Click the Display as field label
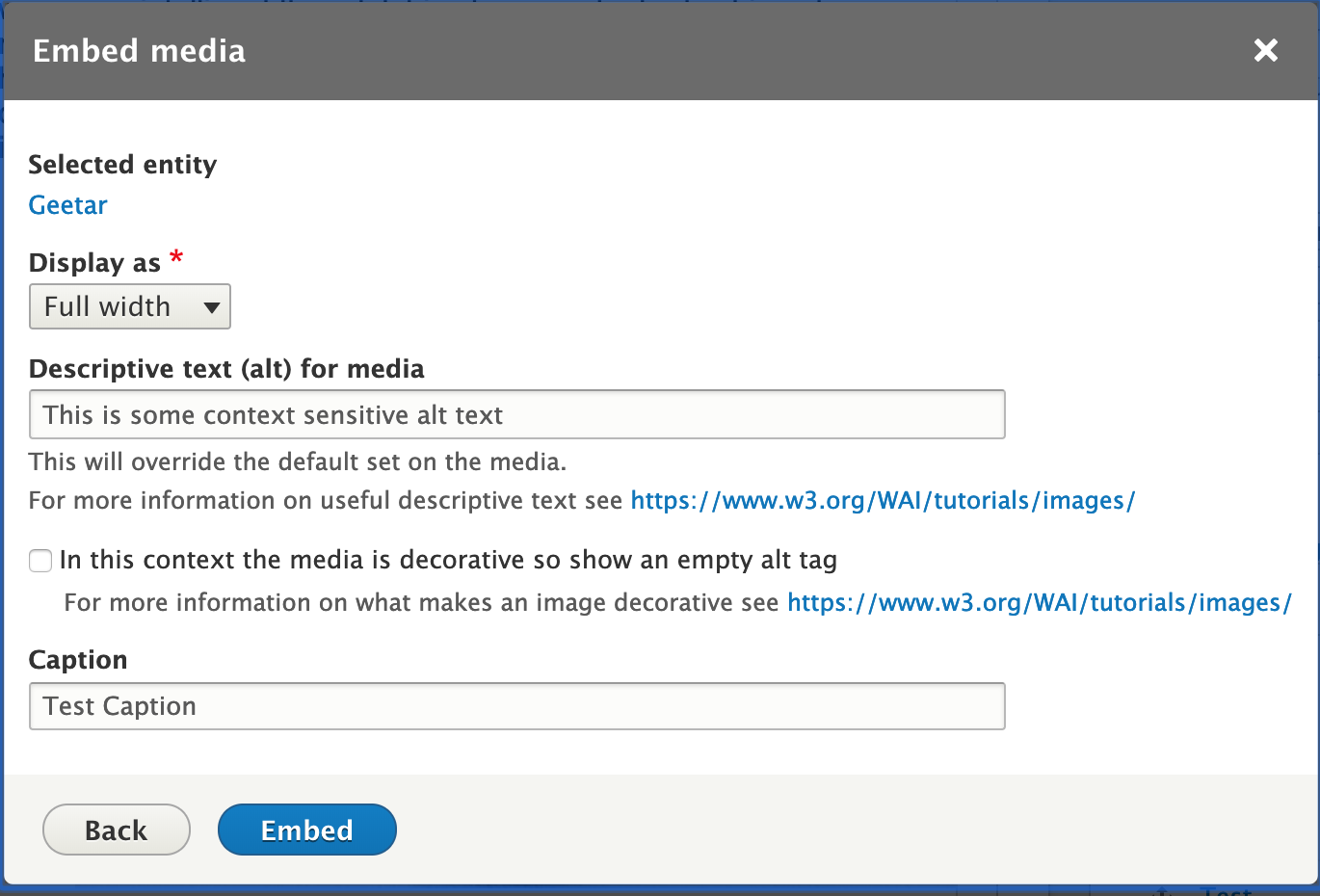The image size is (1320, 896). 94,263
